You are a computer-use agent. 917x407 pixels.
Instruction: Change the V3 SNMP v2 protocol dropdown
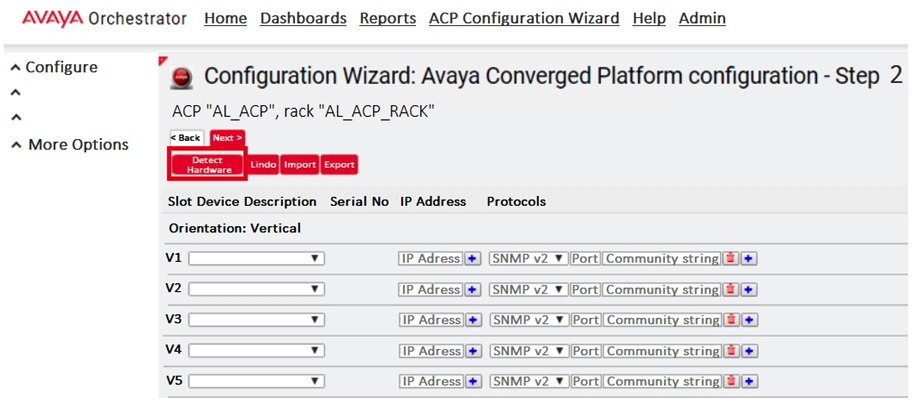click(x=529, y=320)
